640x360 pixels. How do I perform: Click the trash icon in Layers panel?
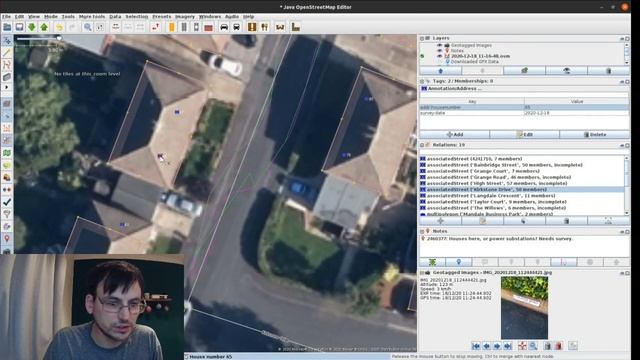pyautogui.click(x=608, y=71)
